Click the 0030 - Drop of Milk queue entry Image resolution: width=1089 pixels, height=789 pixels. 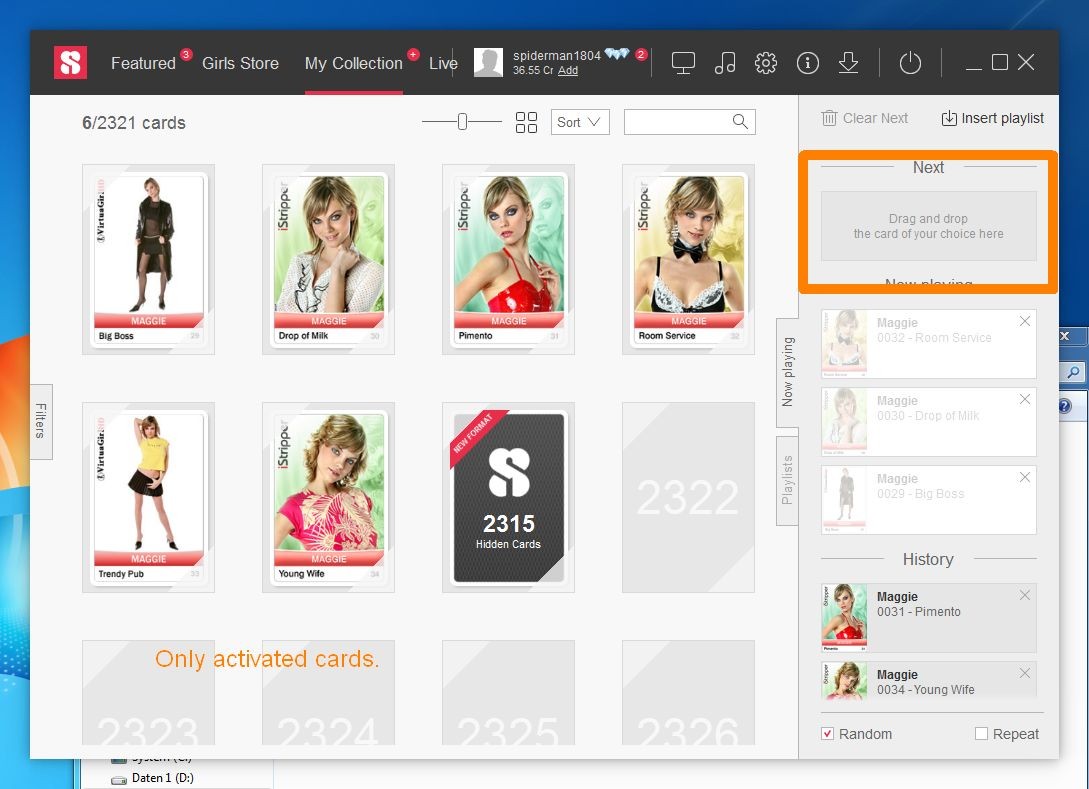[929, 422]
